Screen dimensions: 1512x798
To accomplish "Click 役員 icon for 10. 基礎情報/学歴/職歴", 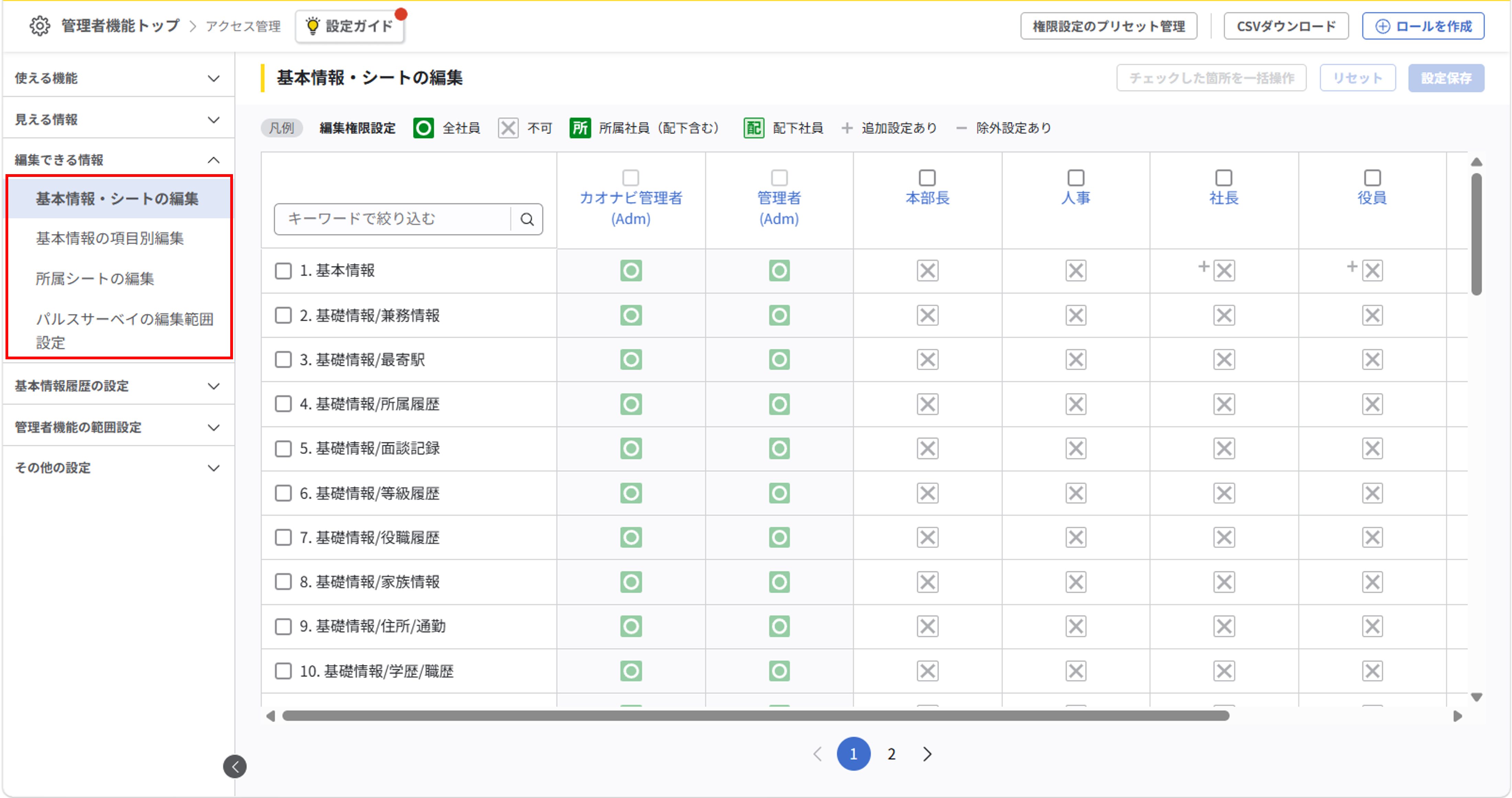I will [1372, 671].
